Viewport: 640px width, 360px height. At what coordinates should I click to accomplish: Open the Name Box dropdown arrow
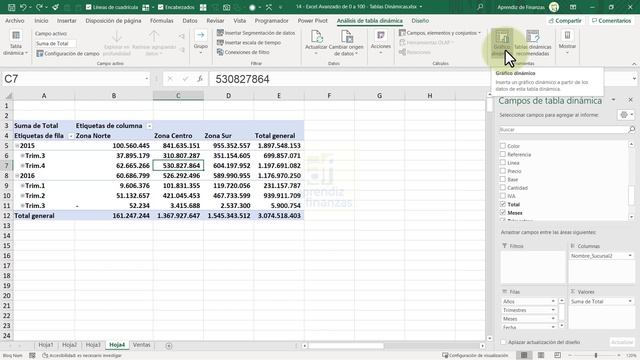(146, 79)
